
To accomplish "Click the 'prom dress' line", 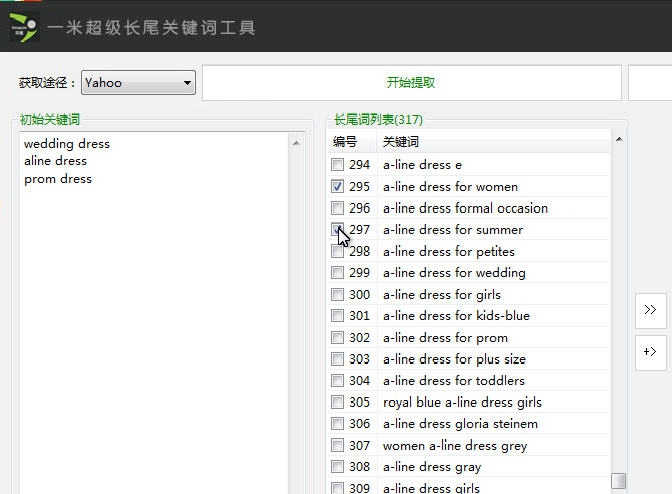I will (x=58, y=179).
